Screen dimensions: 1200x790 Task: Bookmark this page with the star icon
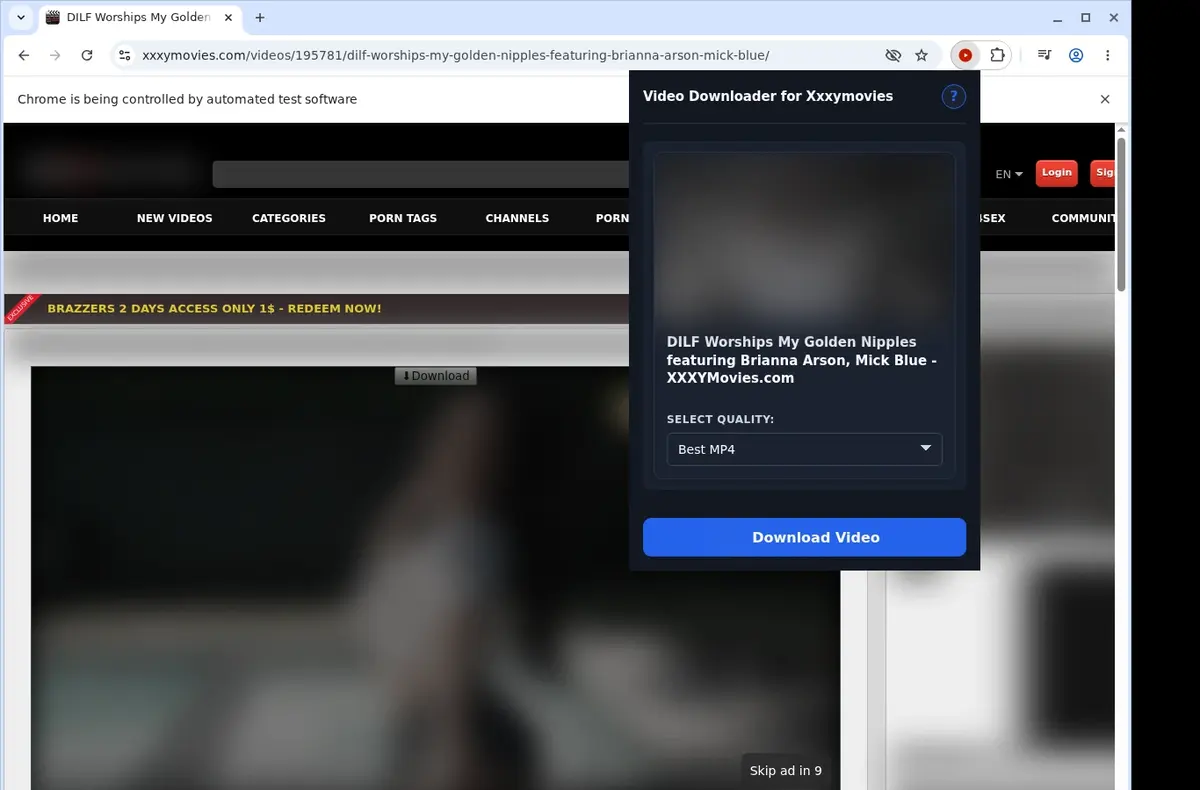click(921, 56)
